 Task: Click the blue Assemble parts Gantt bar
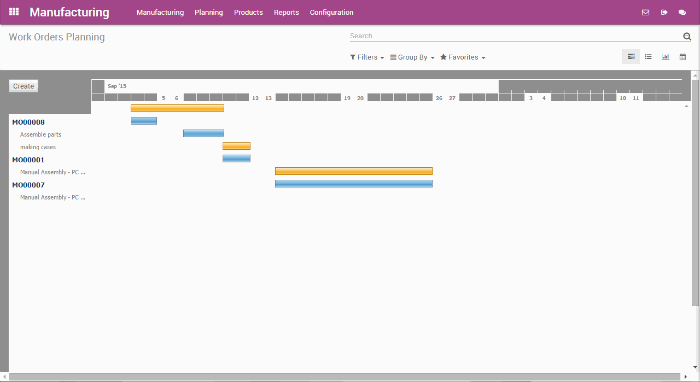click(x=203, y=133)
